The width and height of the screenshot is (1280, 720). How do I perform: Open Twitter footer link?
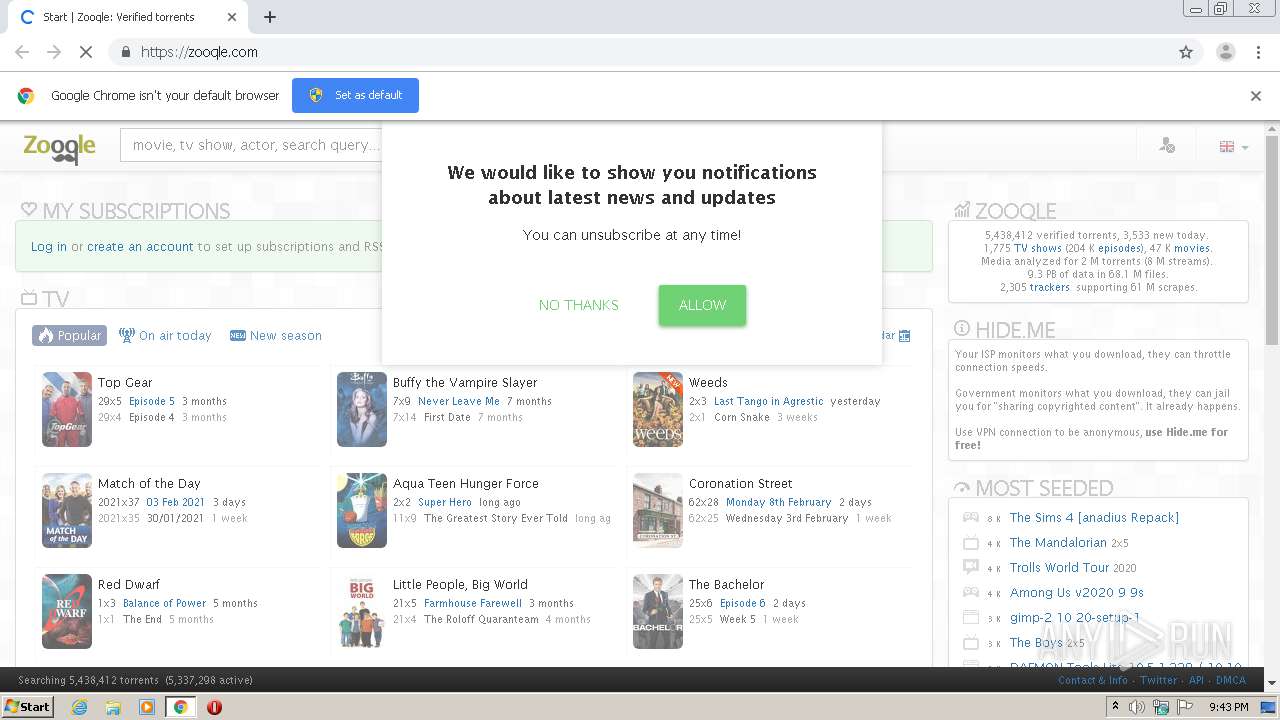[1158, 680]
